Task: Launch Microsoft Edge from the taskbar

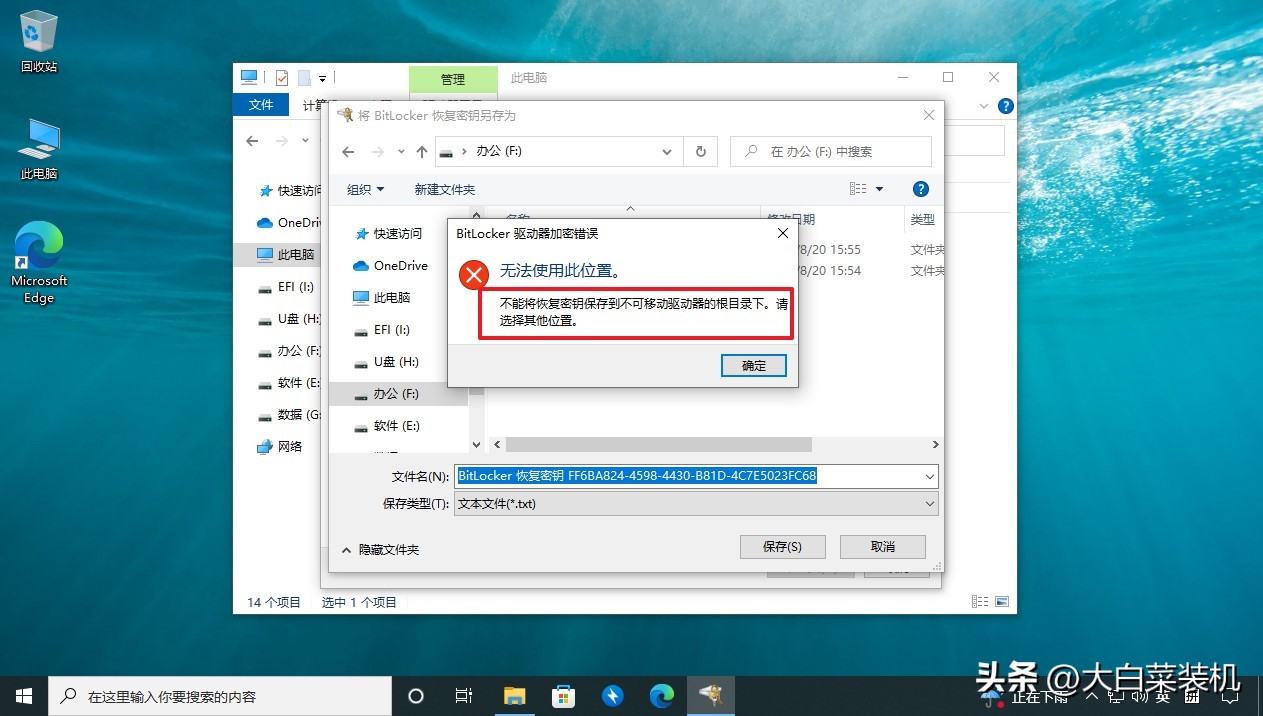Action: pyautogui.click(x=662, y=695)
